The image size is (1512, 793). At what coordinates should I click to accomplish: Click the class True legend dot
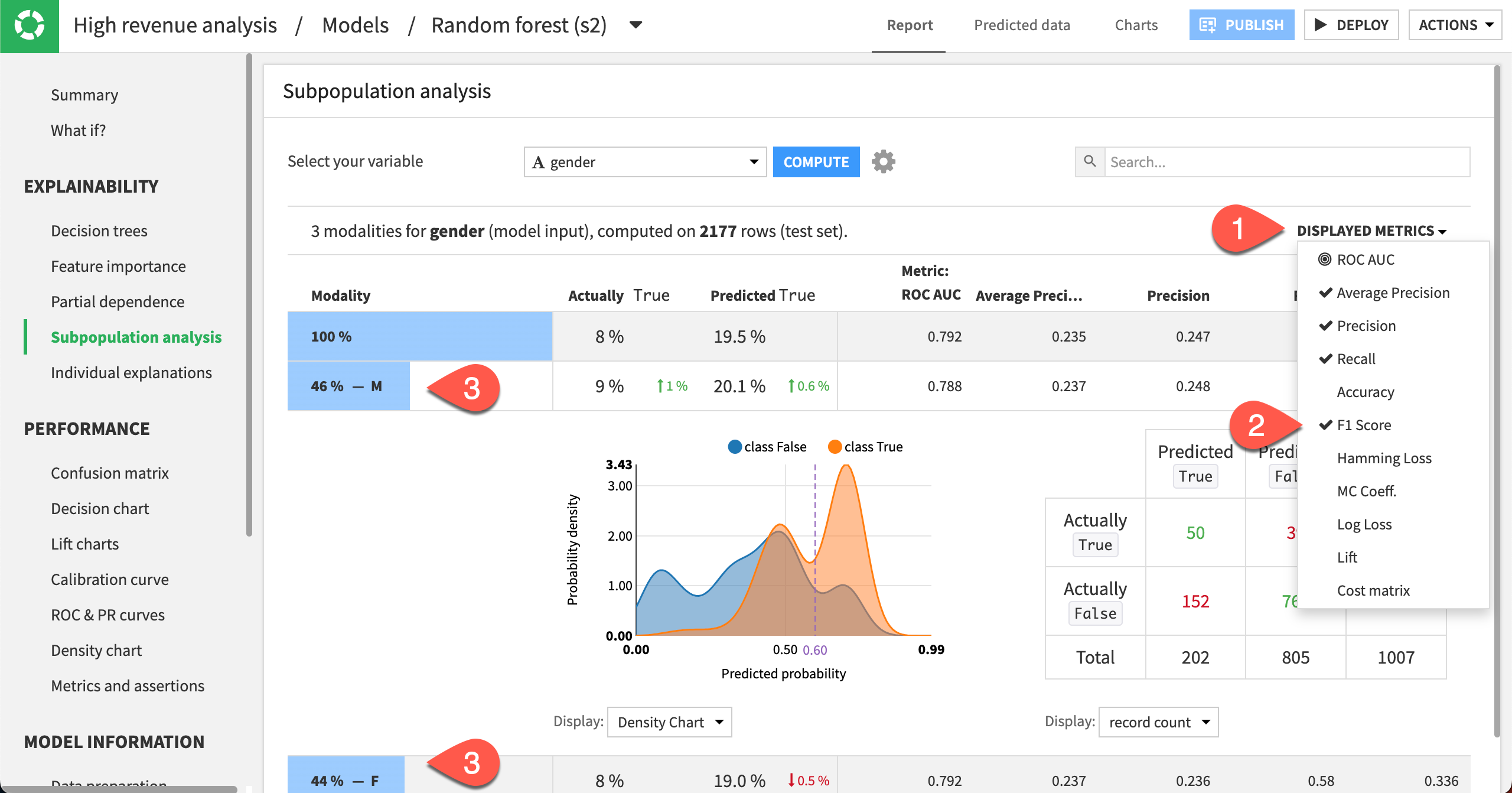pyautogui.click(x=835, y=447)
